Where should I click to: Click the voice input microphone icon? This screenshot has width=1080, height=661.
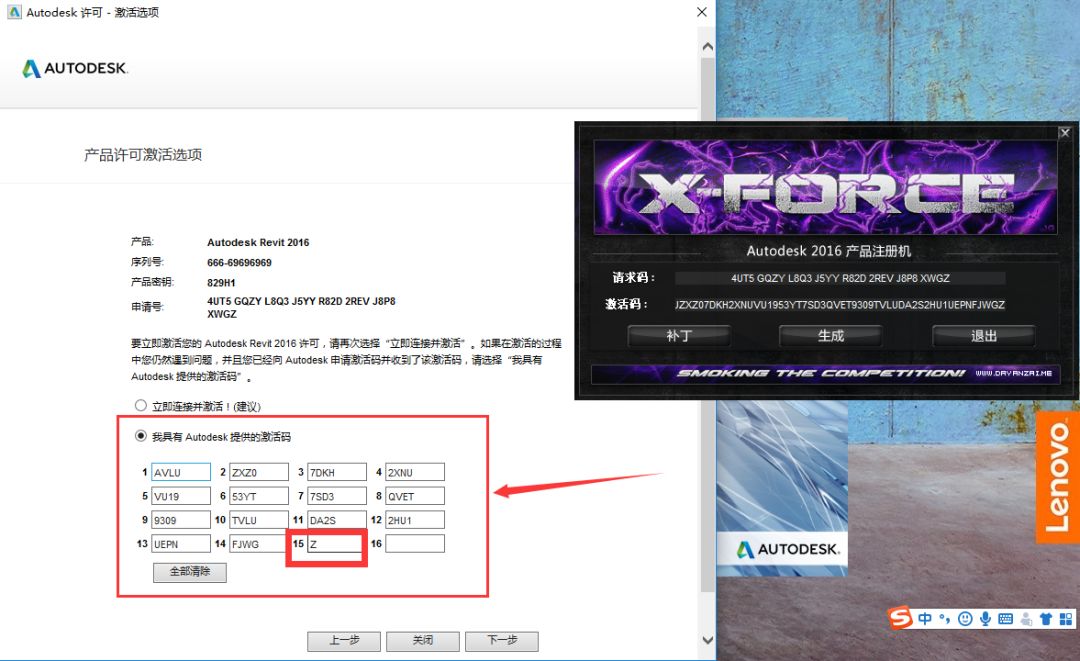click(x=986, y=618)
